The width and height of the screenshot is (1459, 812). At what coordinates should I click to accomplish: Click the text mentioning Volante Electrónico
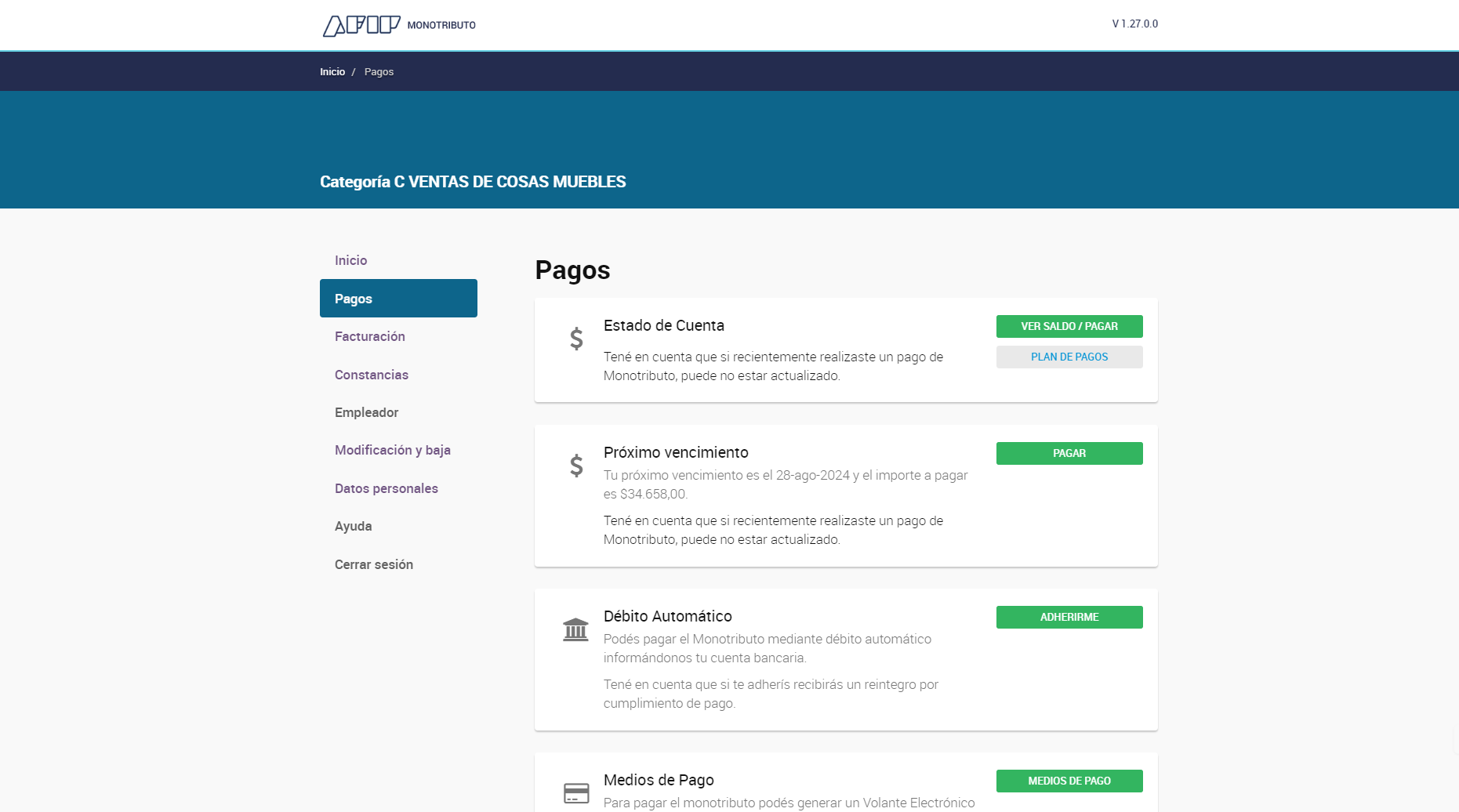click(x=789, y=803)
